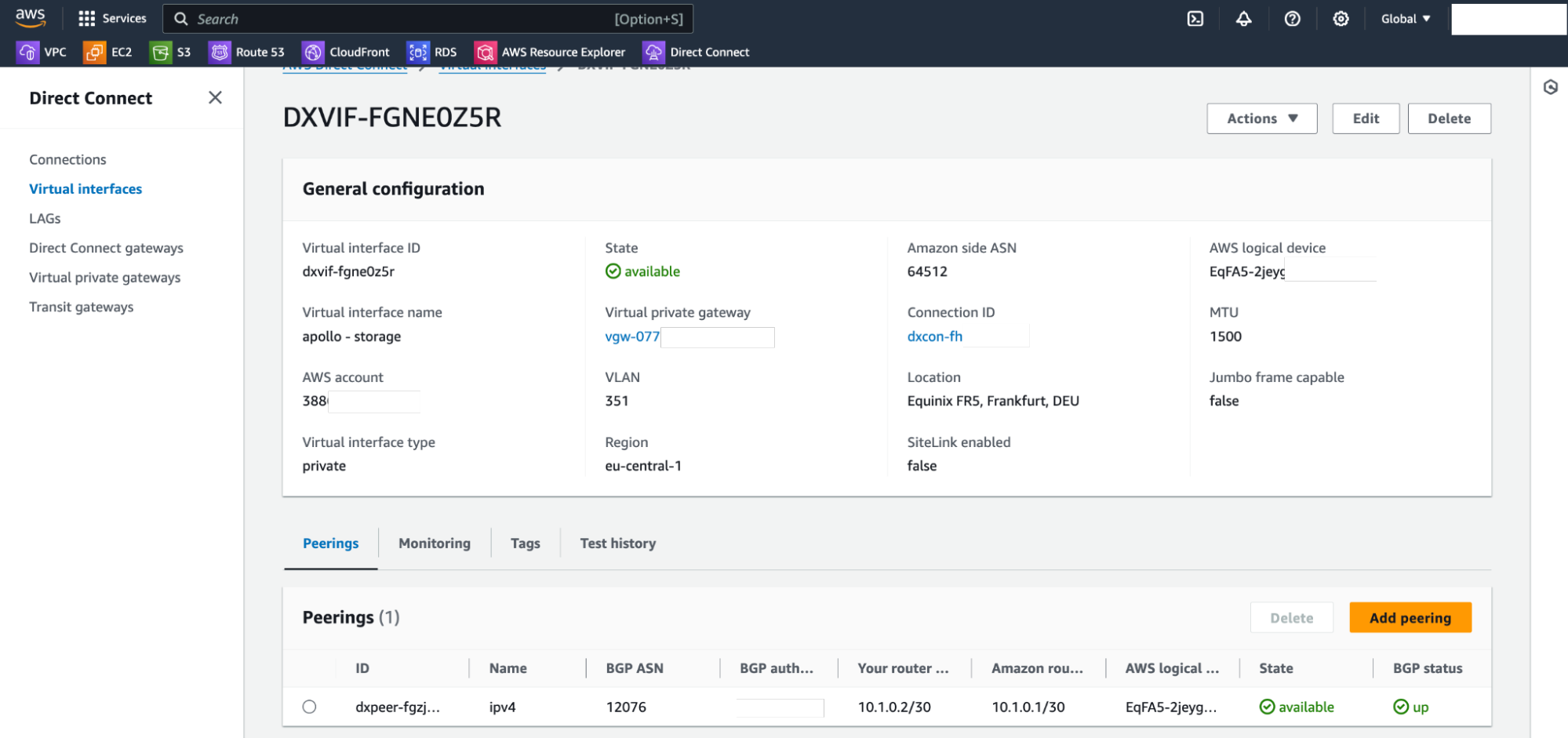1568x738 pixels.
Task: Go to Direct Connect gateways
Action: 106,248
